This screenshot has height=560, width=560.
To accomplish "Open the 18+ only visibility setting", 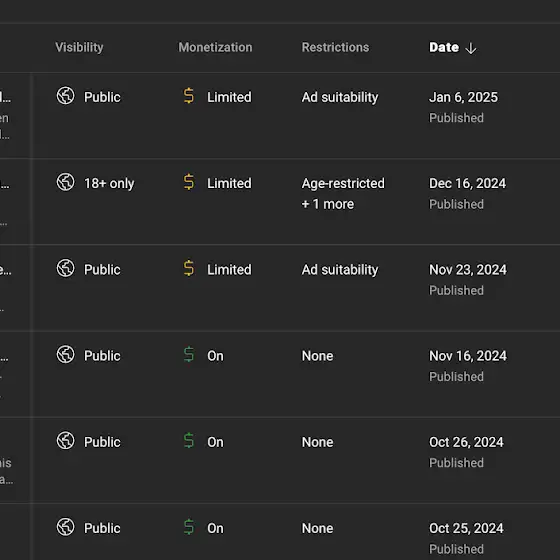I will [109, 183].
